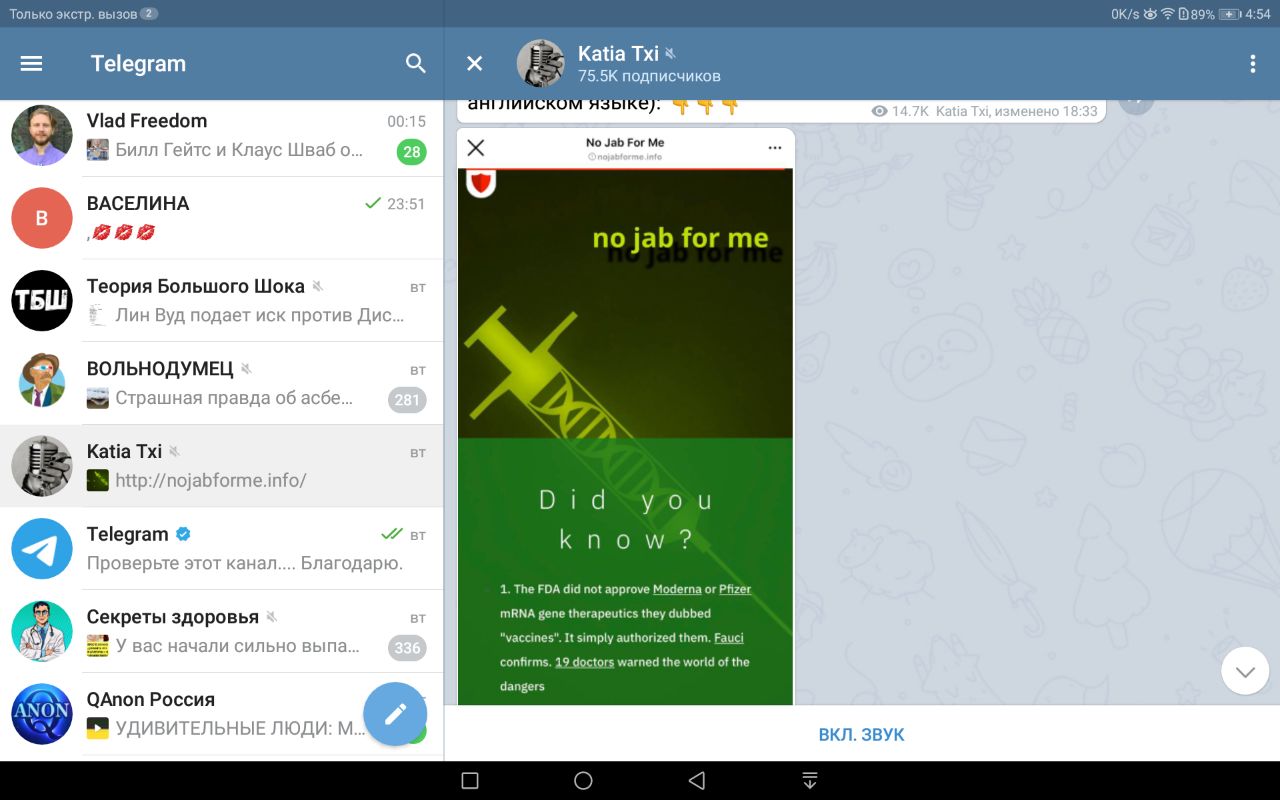Tap Telegram blue paper-plane avatar
Screen dimensions: 1280x800
coord(42,549)
